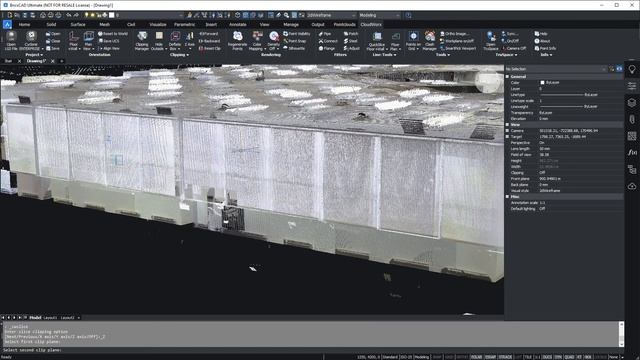640x360 pixels.
Task: Expand the Clipping panel dropdown
Action: point(179,55)
